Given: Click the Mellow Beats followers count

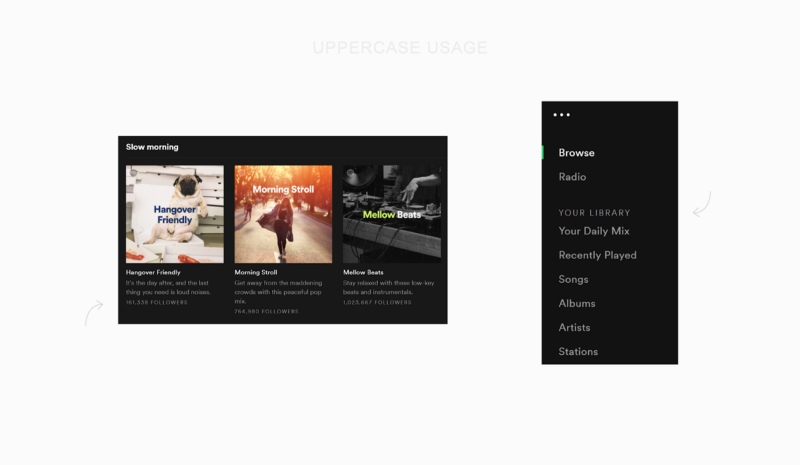Looking at the screenshot, I should pos(377,302).
